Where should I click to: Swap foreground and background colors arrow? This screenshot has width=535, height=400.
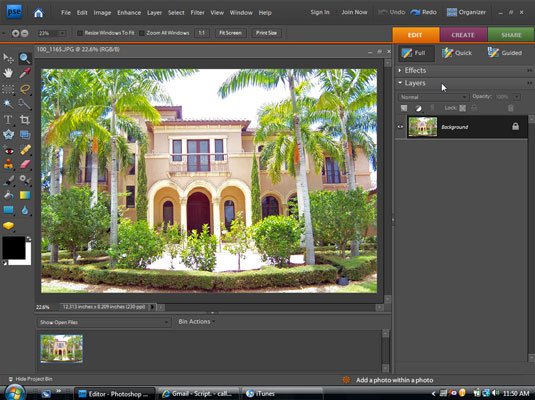[x=29, y=239]
